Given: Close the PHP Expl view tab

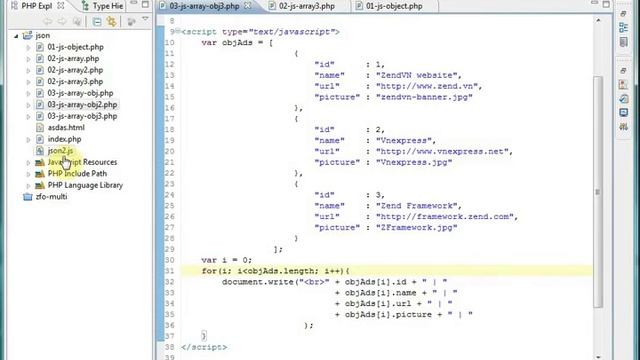Looking at the screenshot, I should click(x=61, y=6).
